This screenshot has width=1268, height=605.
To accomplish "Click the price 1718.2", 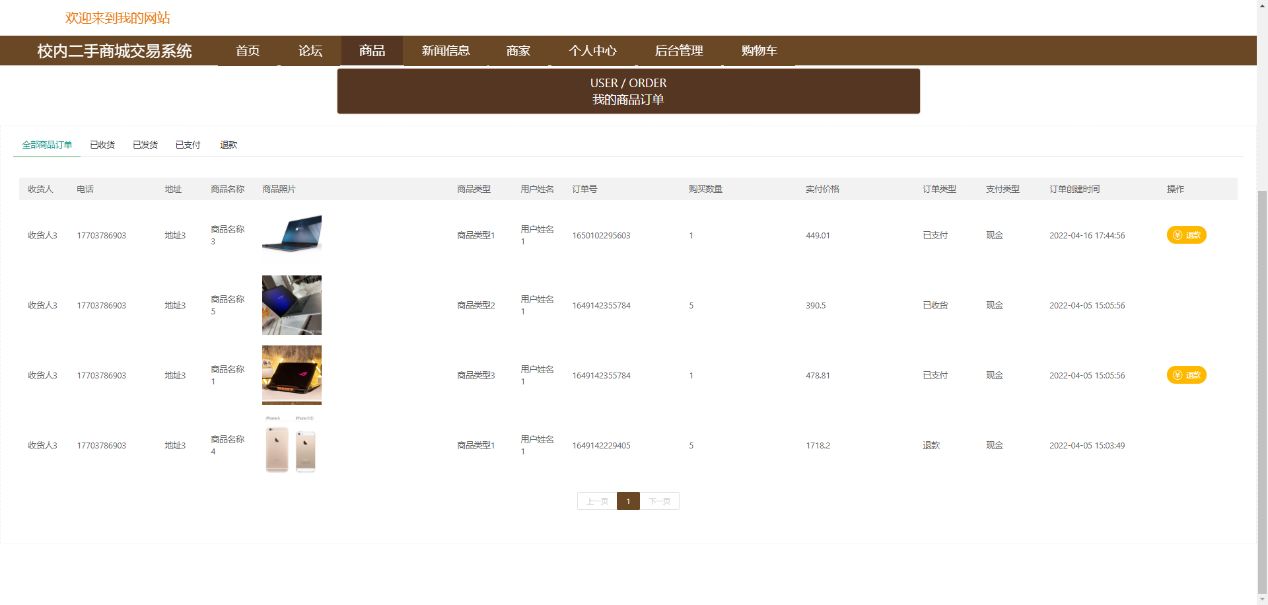I will point(818,446).
